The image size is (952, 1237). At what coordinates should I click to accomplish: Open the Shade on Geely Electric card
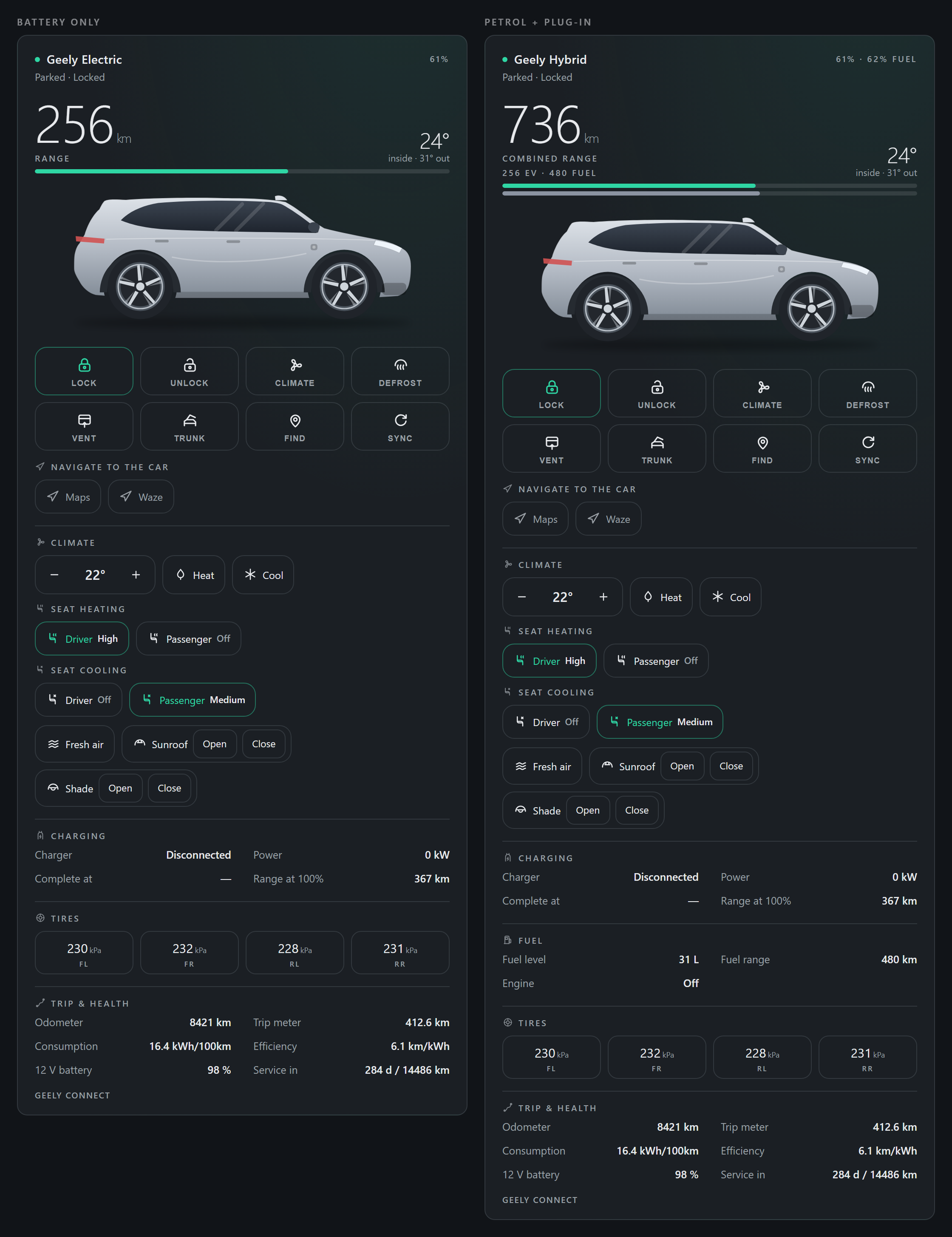(120, 789)
